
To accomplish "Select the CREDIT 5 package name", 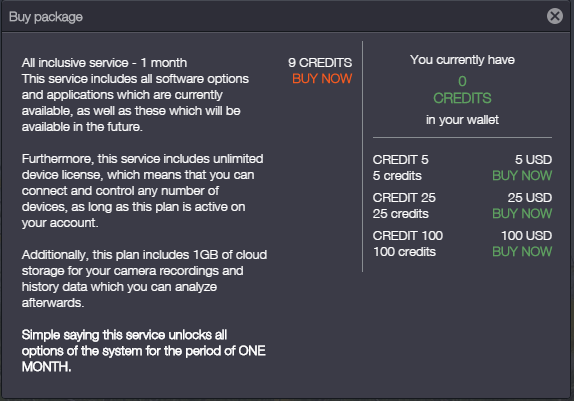I will (400, 160).
